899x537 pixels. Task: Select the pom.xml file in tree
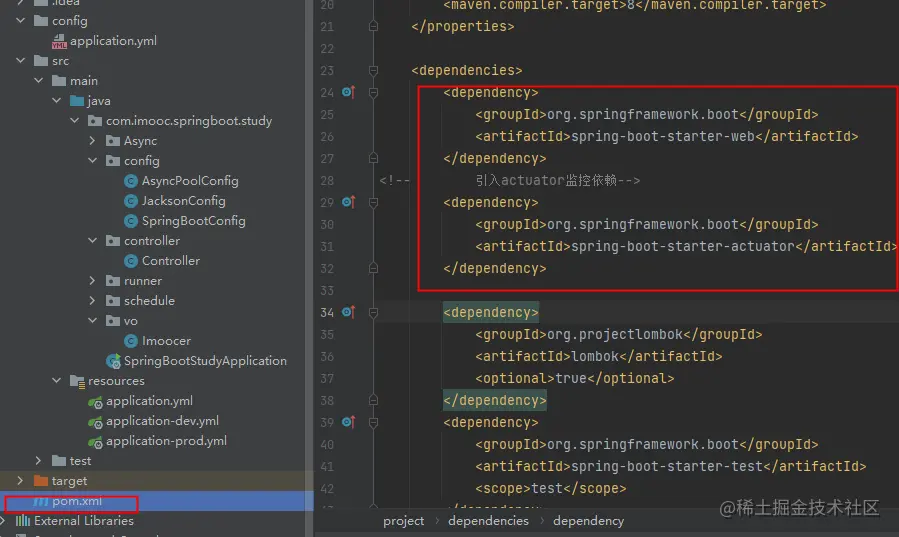click(157, 501)
